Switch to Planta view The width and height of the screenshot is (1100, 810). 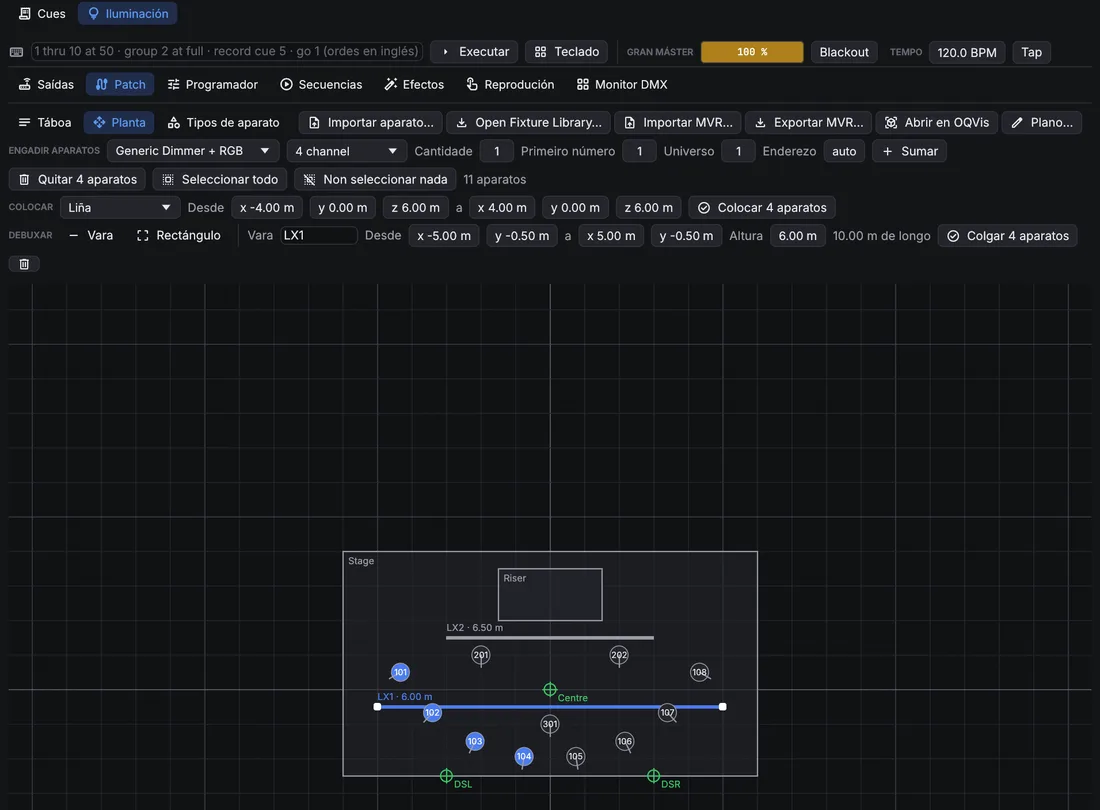click(119, 122)
